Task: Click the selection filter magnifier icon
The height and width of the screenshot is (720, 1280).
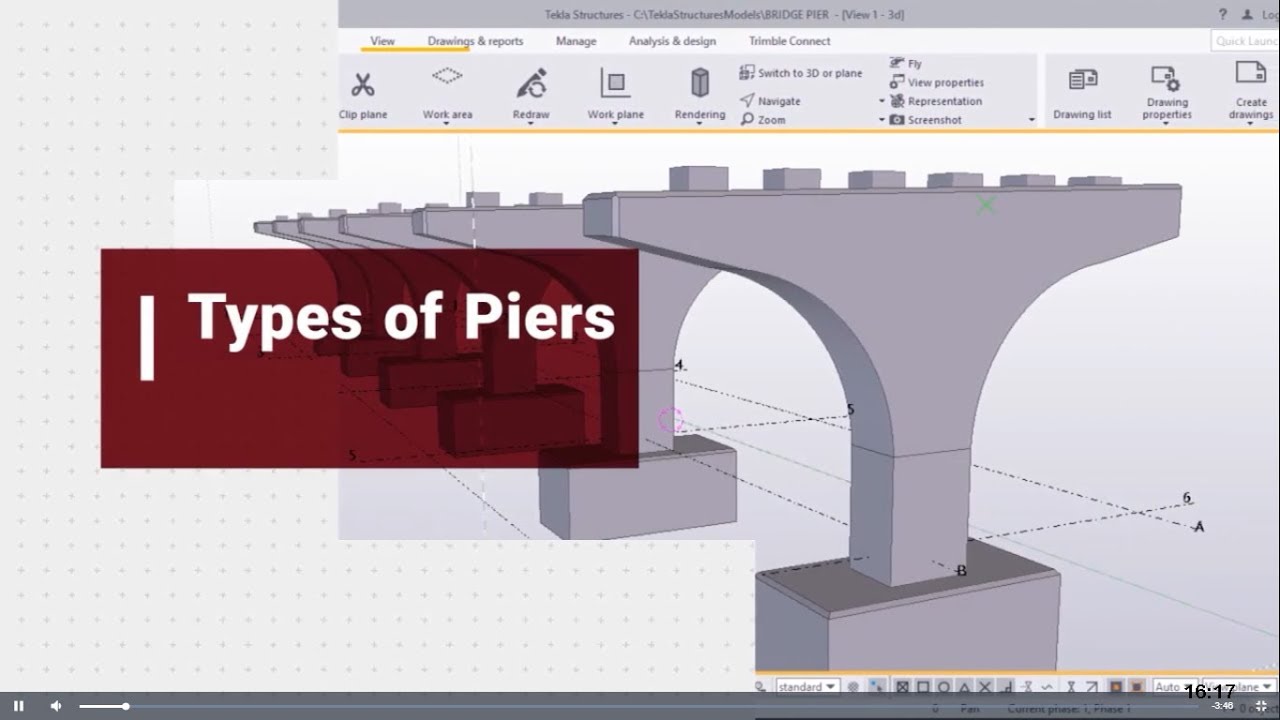Action: [759, 687]
